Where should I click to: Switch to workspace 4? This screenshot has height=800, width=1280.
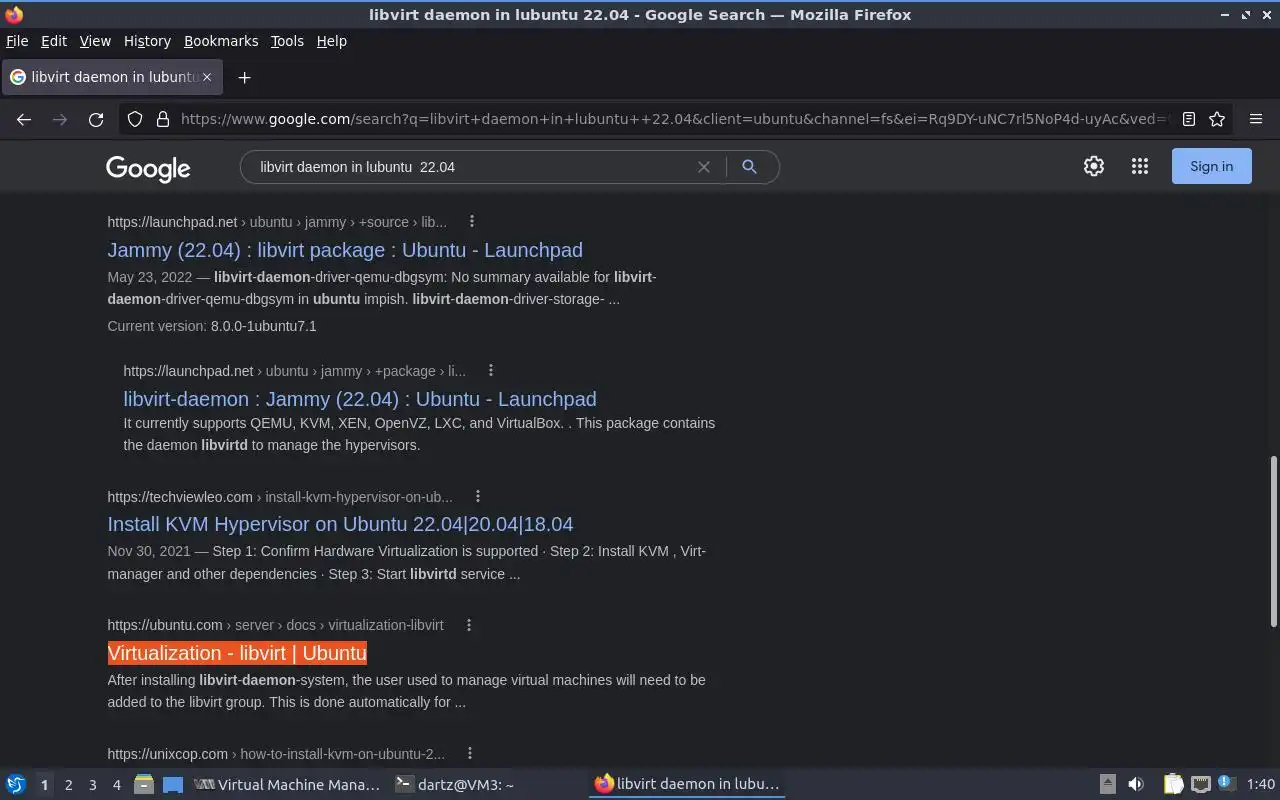tap(116, 785)
